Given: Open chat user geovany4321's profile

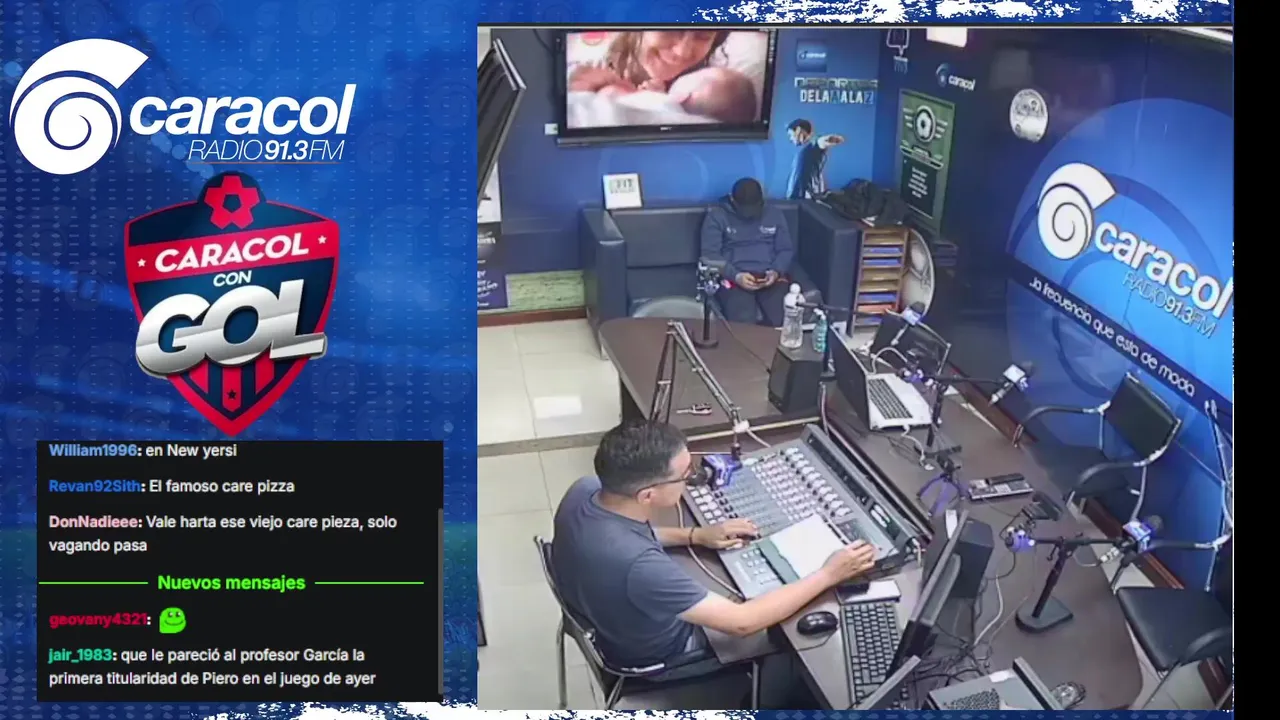Looking at the screenshot, I should (98, 620).
